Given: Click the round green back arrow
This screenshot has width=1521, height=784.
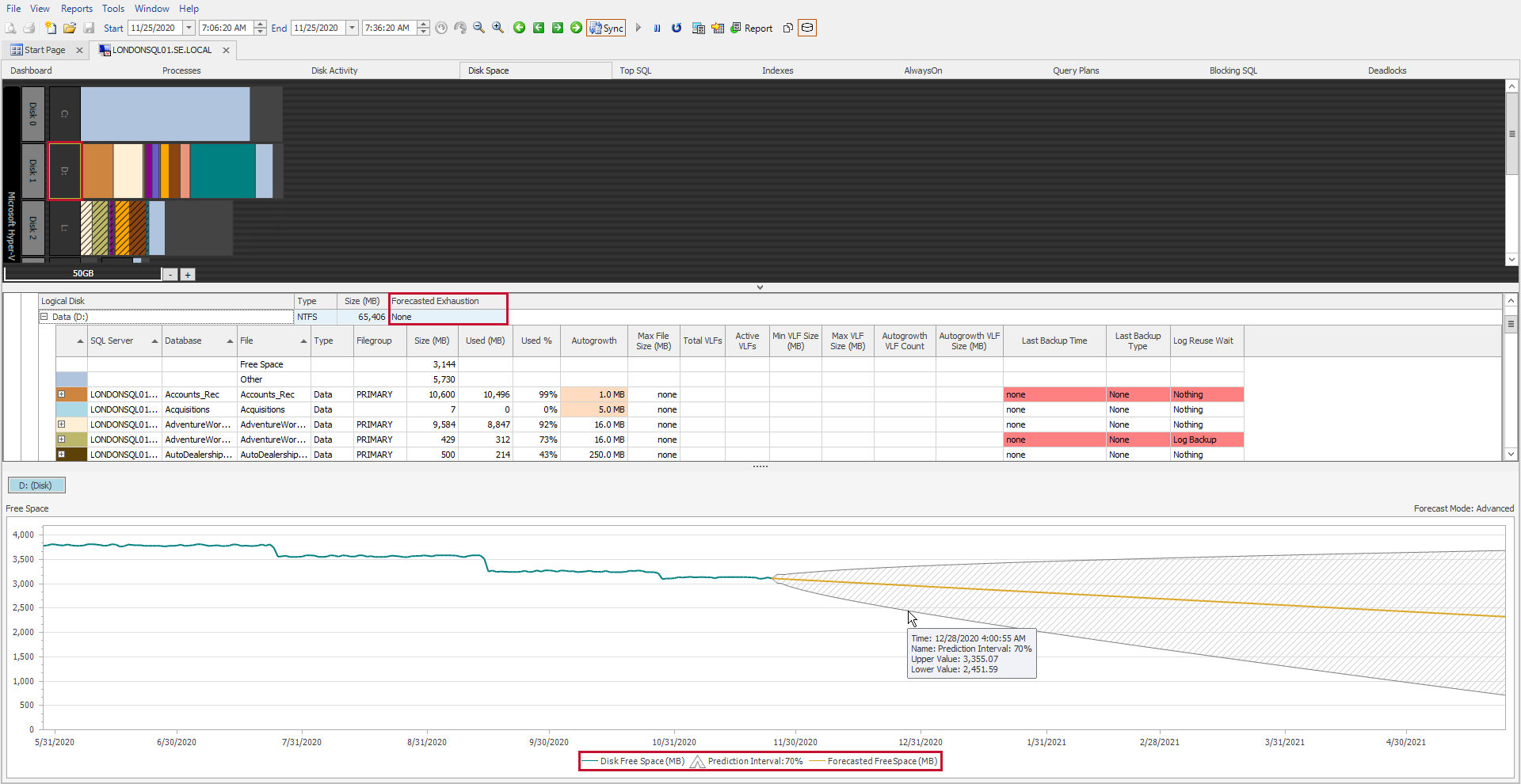Looking at the screenshot, I should click(520, 28).
